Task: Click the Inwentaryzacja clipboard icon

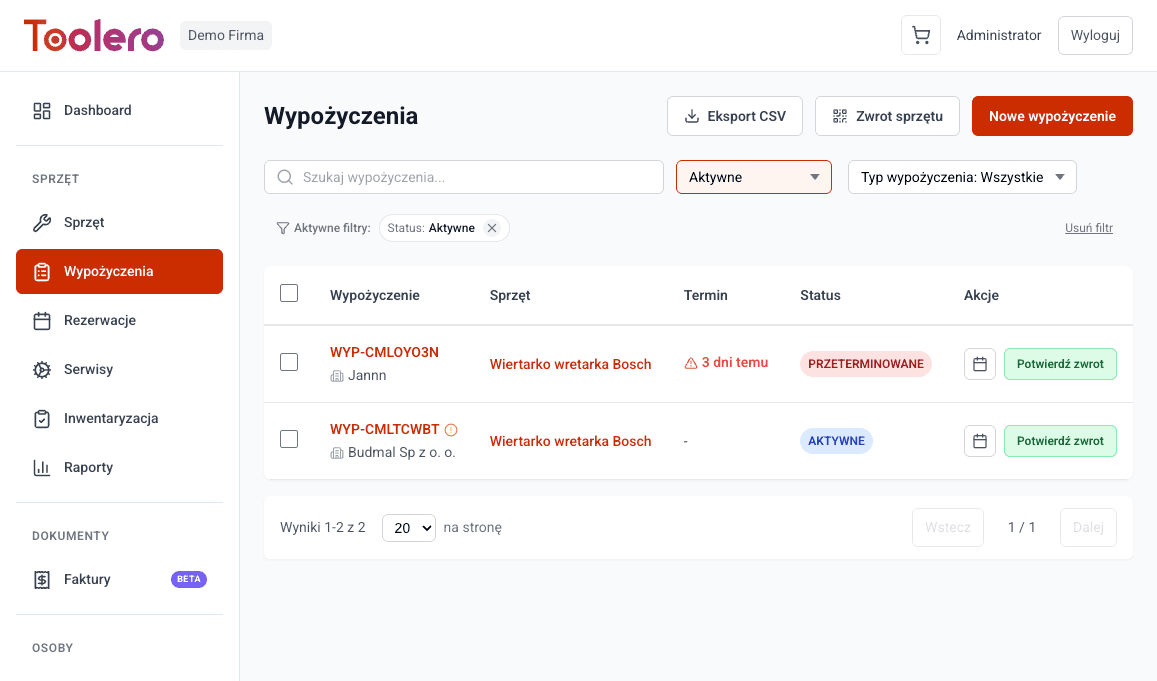Action: point(41,418)
